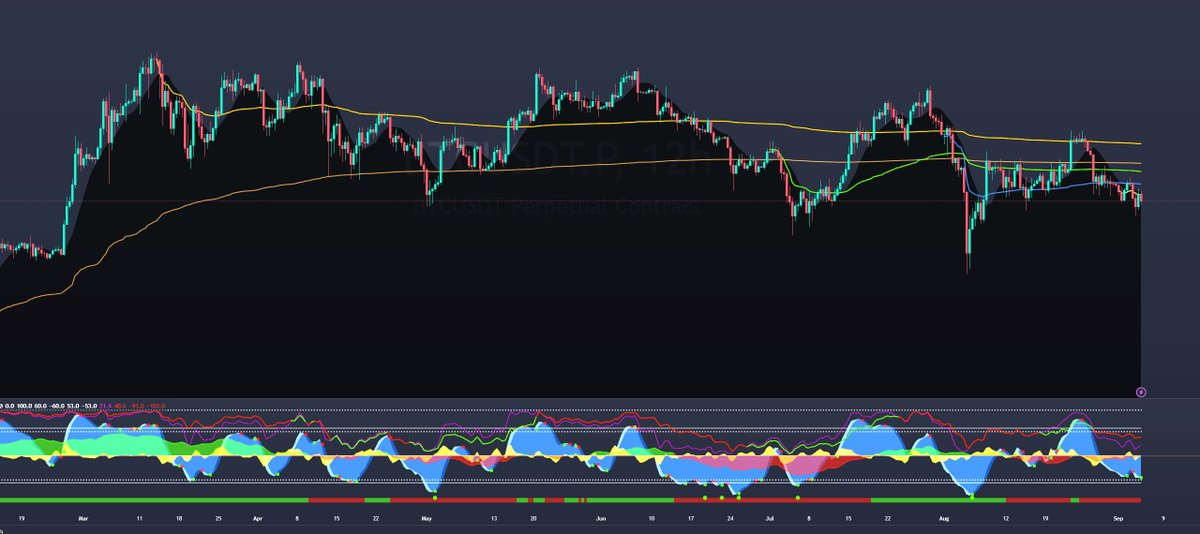Select date label 20 on time axis
Image resolution: width=1200 pixels, height=534 pixels.
click(x=533, y=519)
